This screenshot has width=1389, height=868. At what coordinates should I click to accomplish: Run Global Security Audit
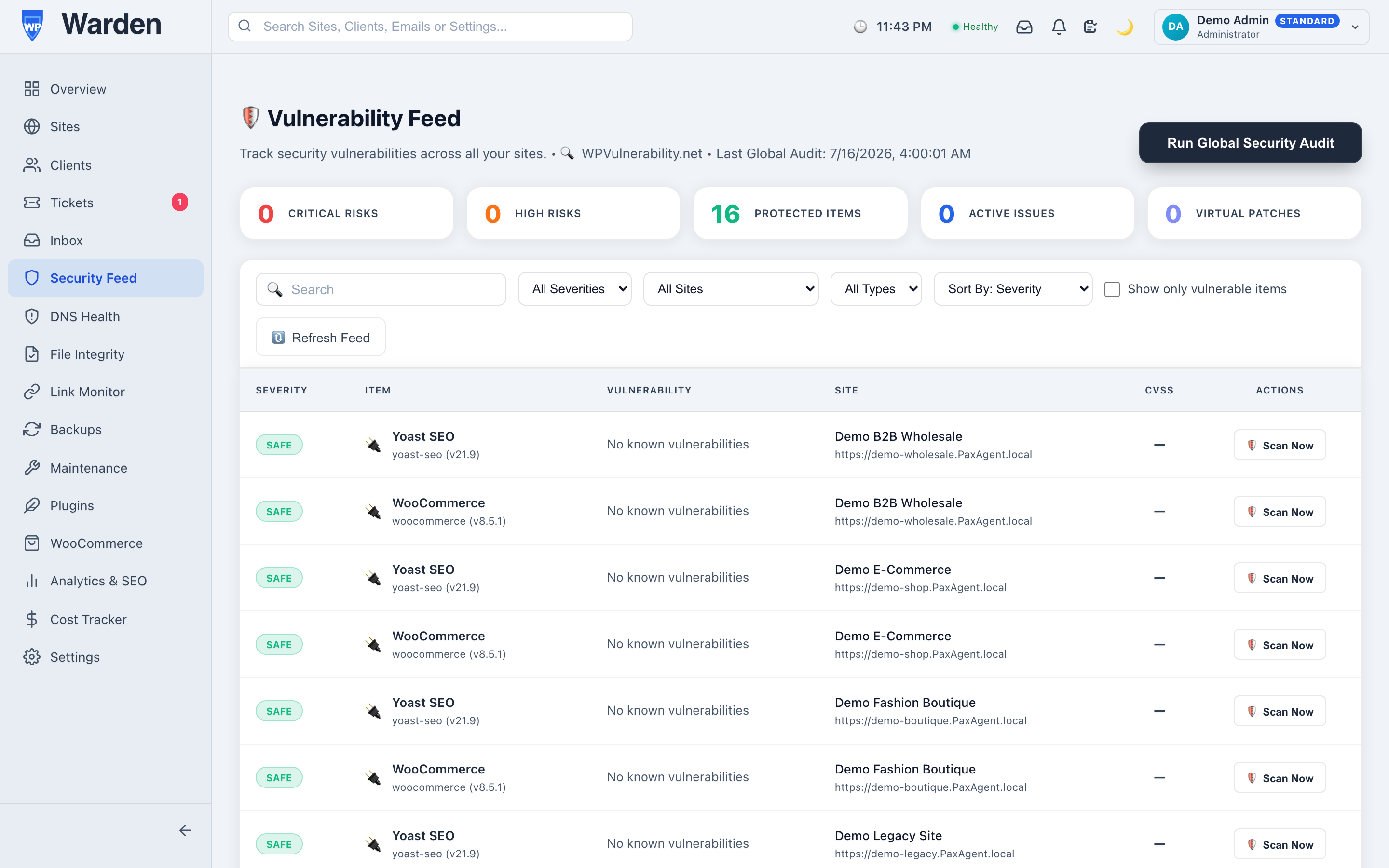[x=1250, y=142]
